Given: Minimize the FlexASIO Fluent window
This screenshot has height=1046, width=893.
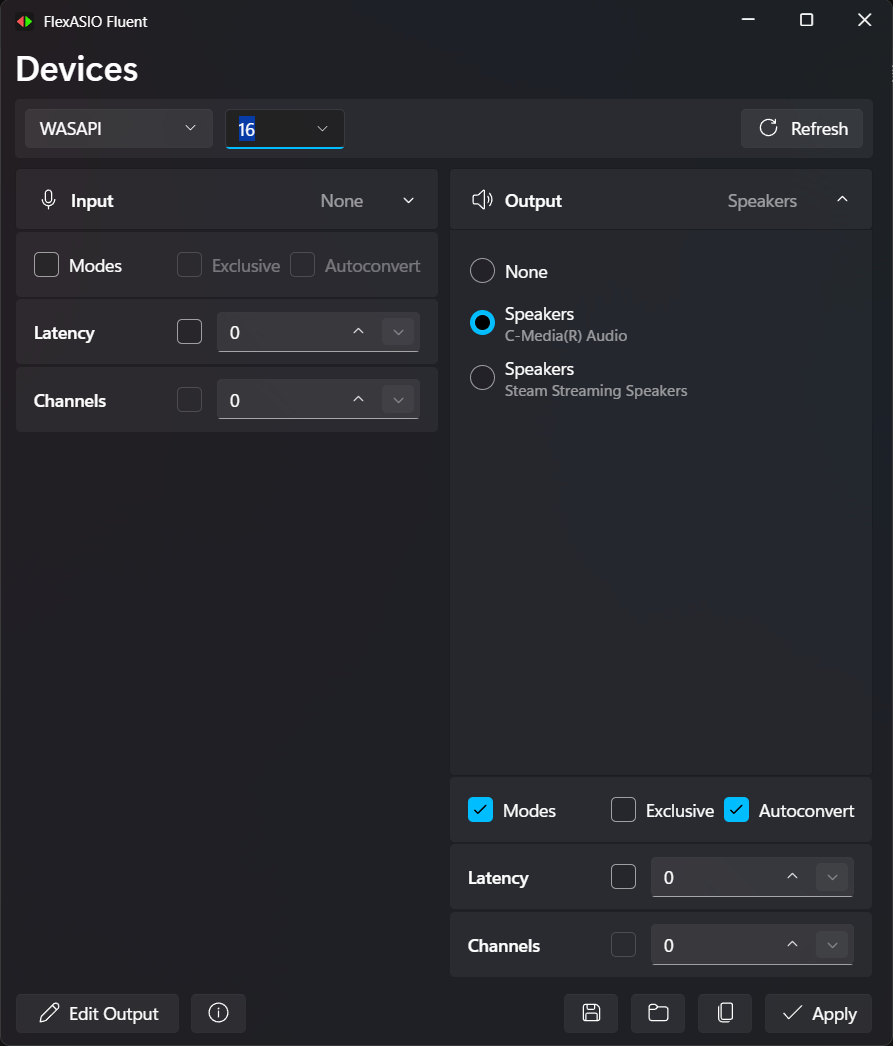Looking at the screenshot, I should point(748,20).
